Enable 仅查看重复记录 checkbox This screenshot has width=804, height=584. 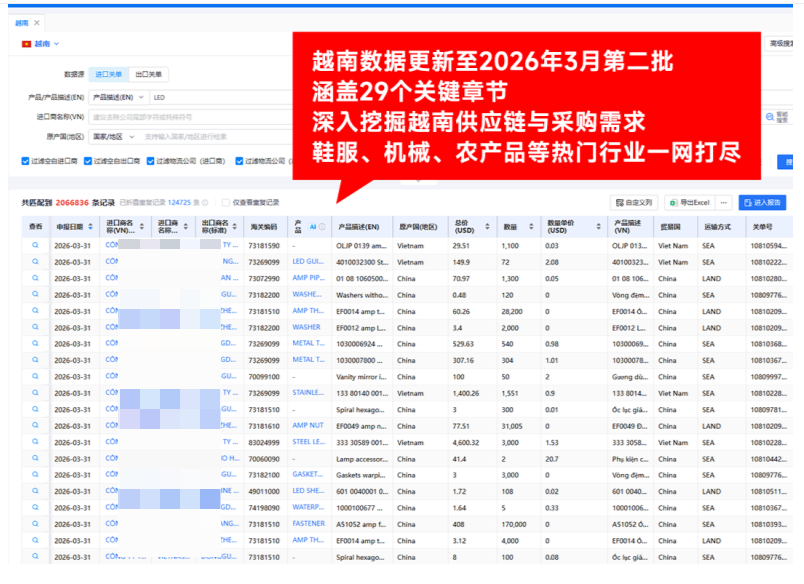tap(225, 202)
